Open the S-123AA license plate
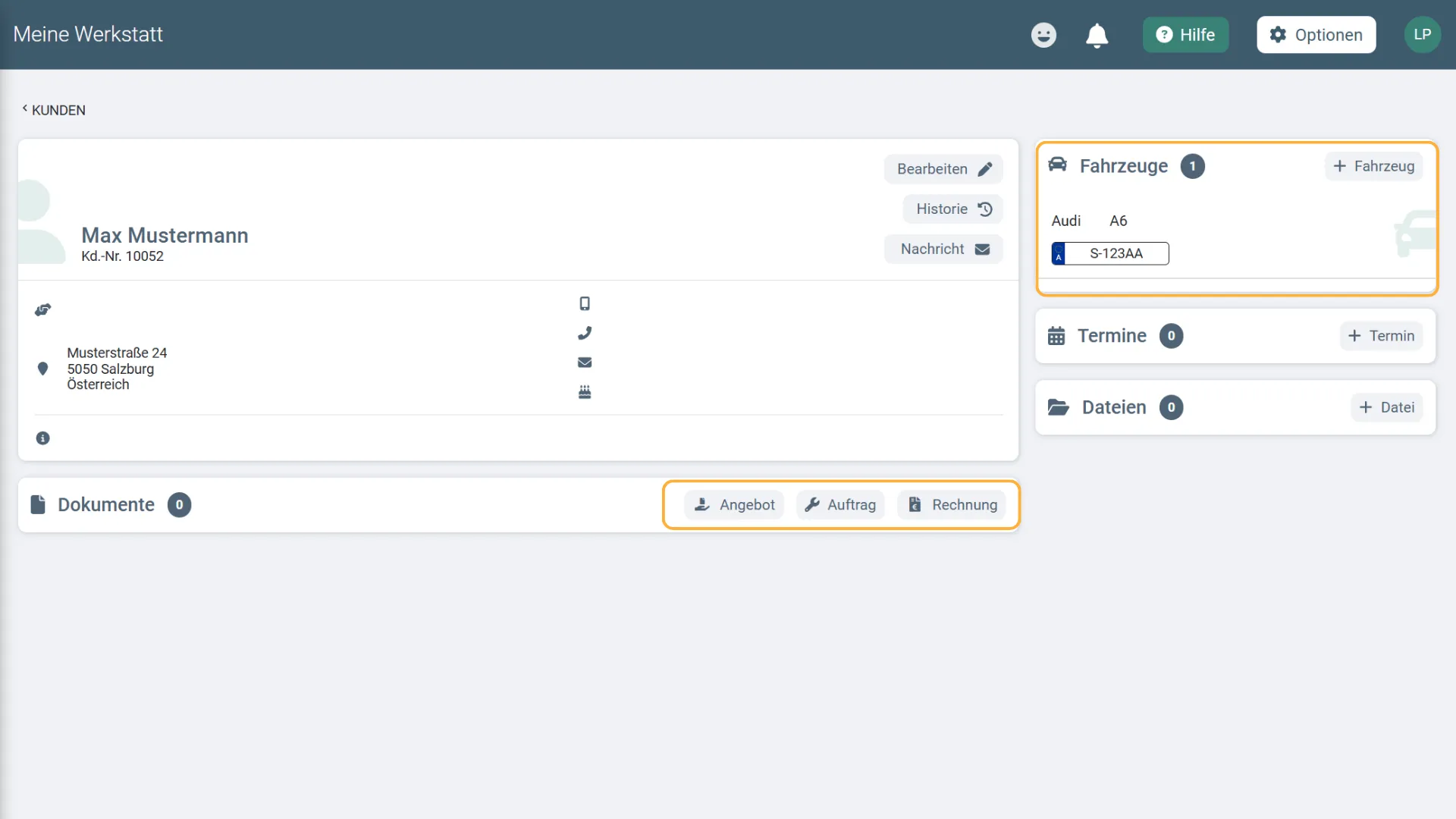 point(1109,253)
